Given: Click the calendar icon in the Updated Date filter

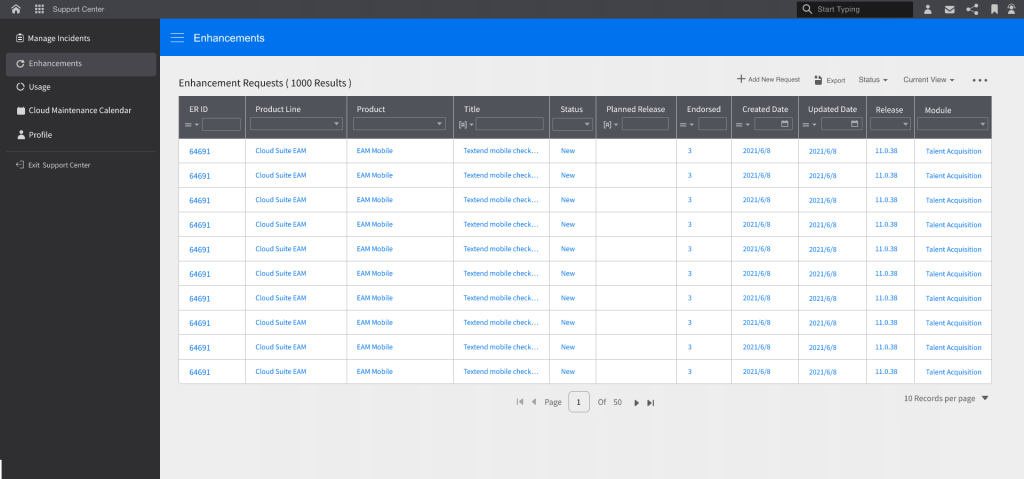Looking at the screenshot, I should tap(854, 124).
